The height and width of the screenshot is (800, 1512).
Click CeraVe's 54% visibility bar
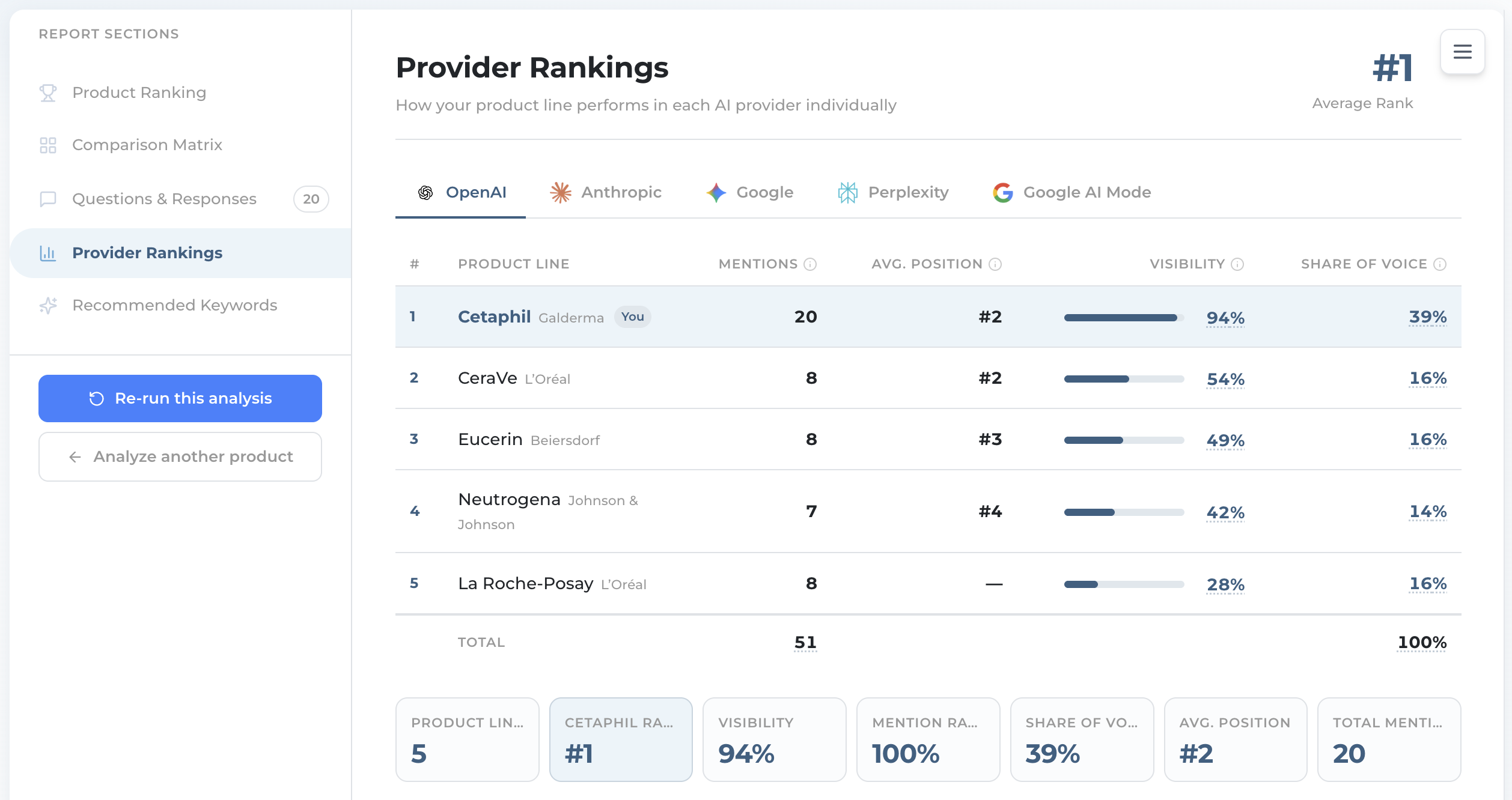pyautogui.click(x=1123, y=379)
